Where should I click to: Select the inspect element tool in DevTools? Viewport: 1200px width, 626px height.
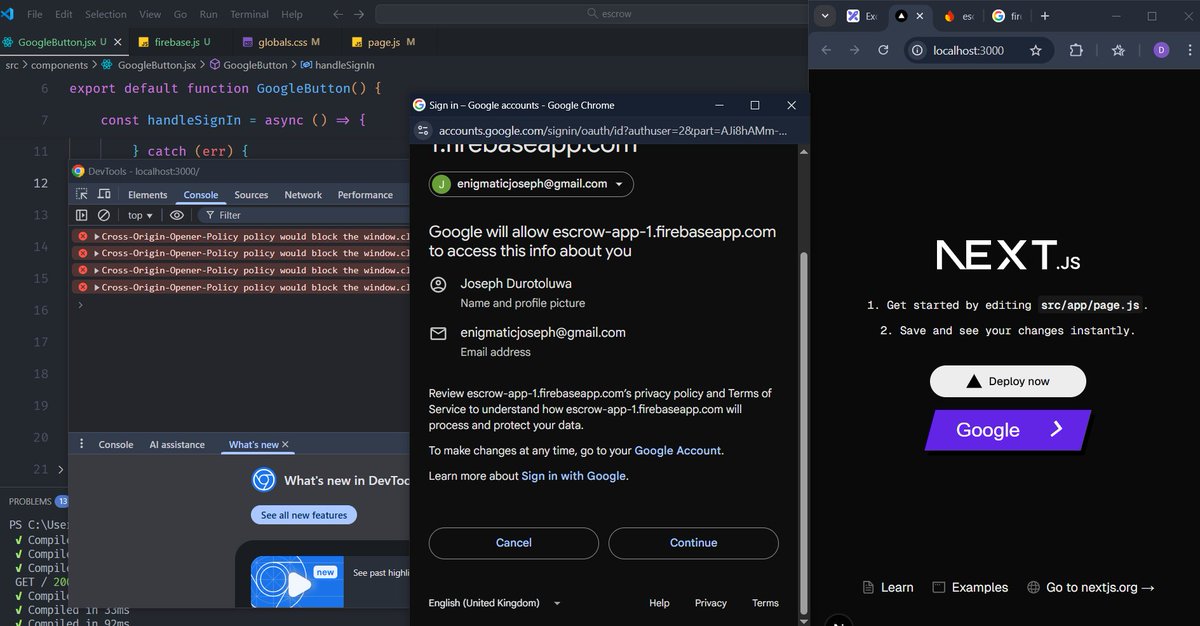click(84, 195)
